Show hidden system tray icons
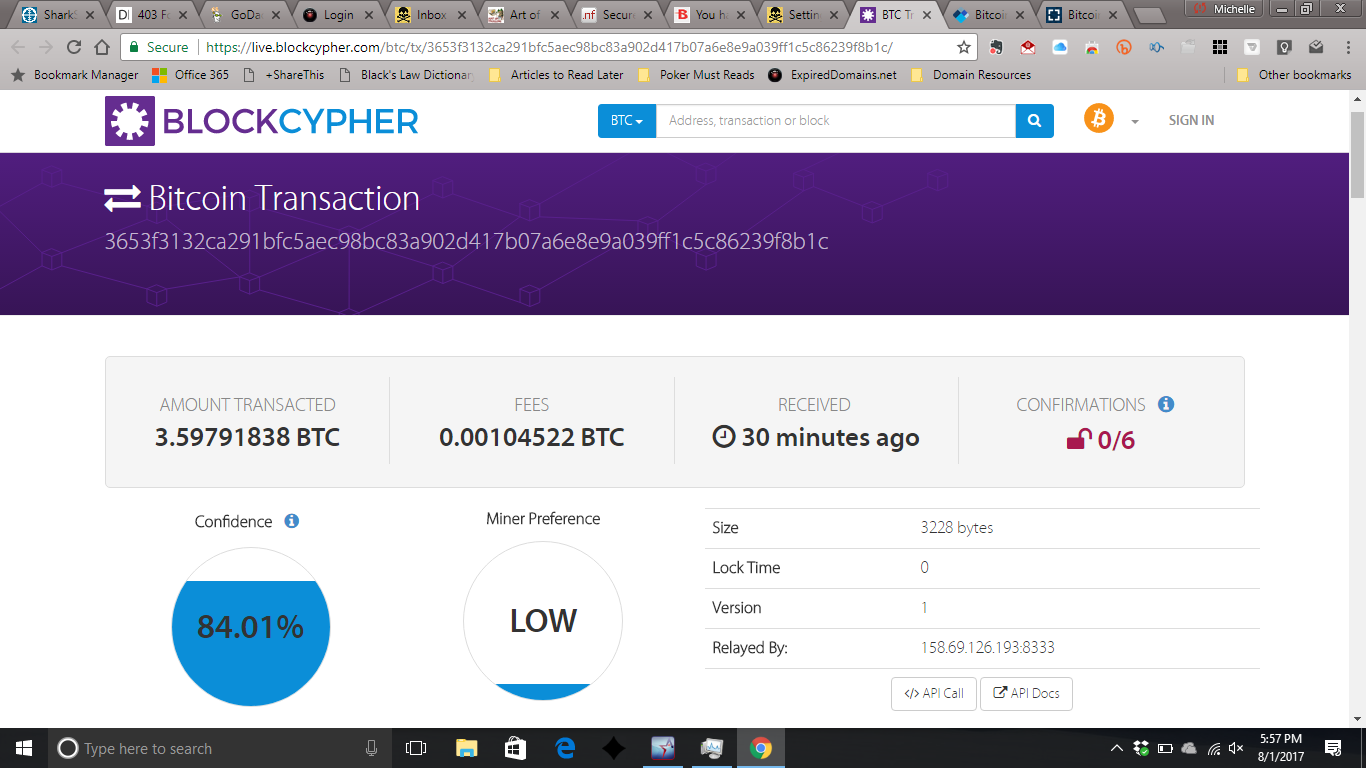 click(1117, 748)
